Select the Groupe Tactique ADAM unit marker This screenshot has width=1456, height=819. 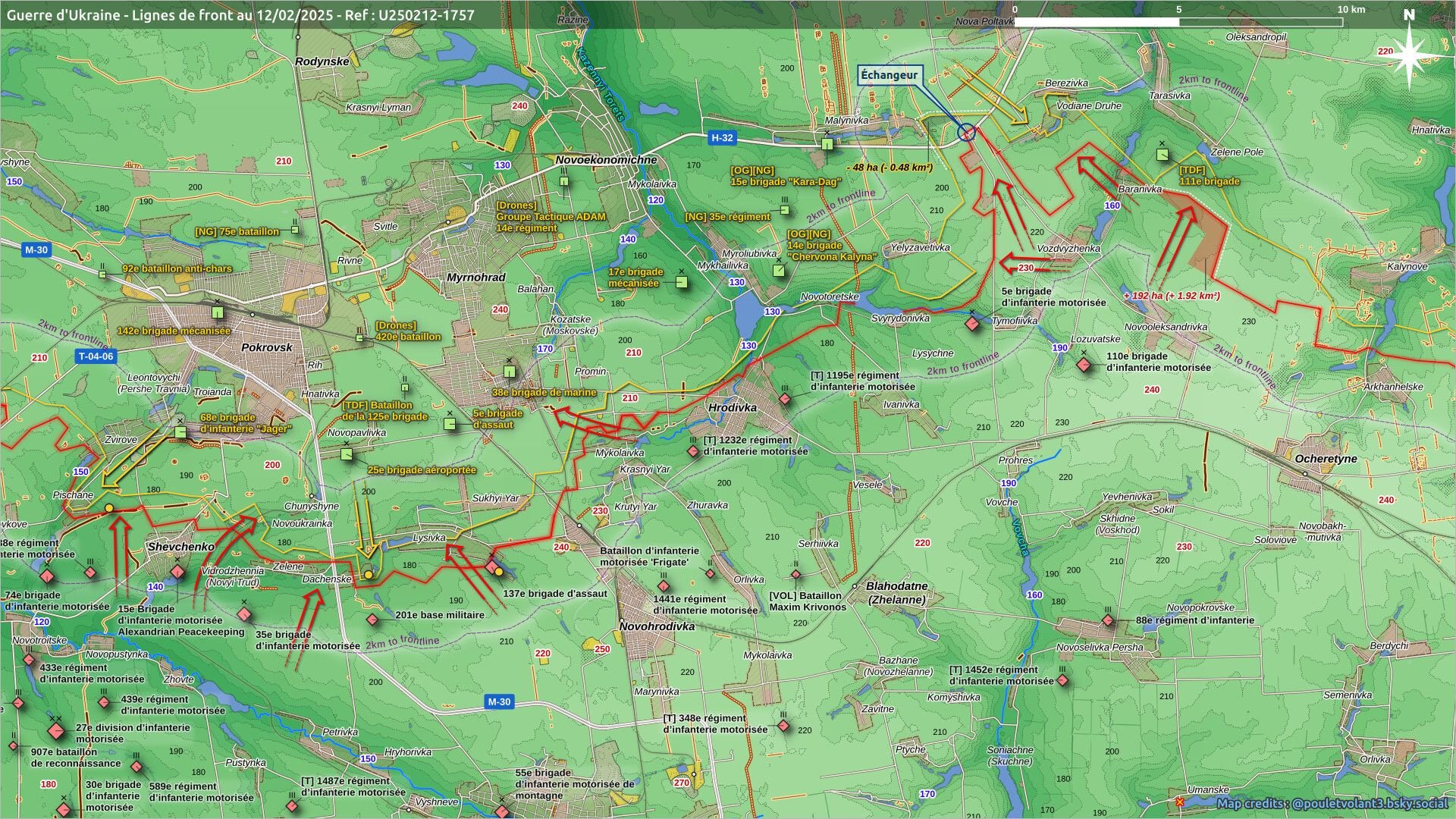(564, 181)
